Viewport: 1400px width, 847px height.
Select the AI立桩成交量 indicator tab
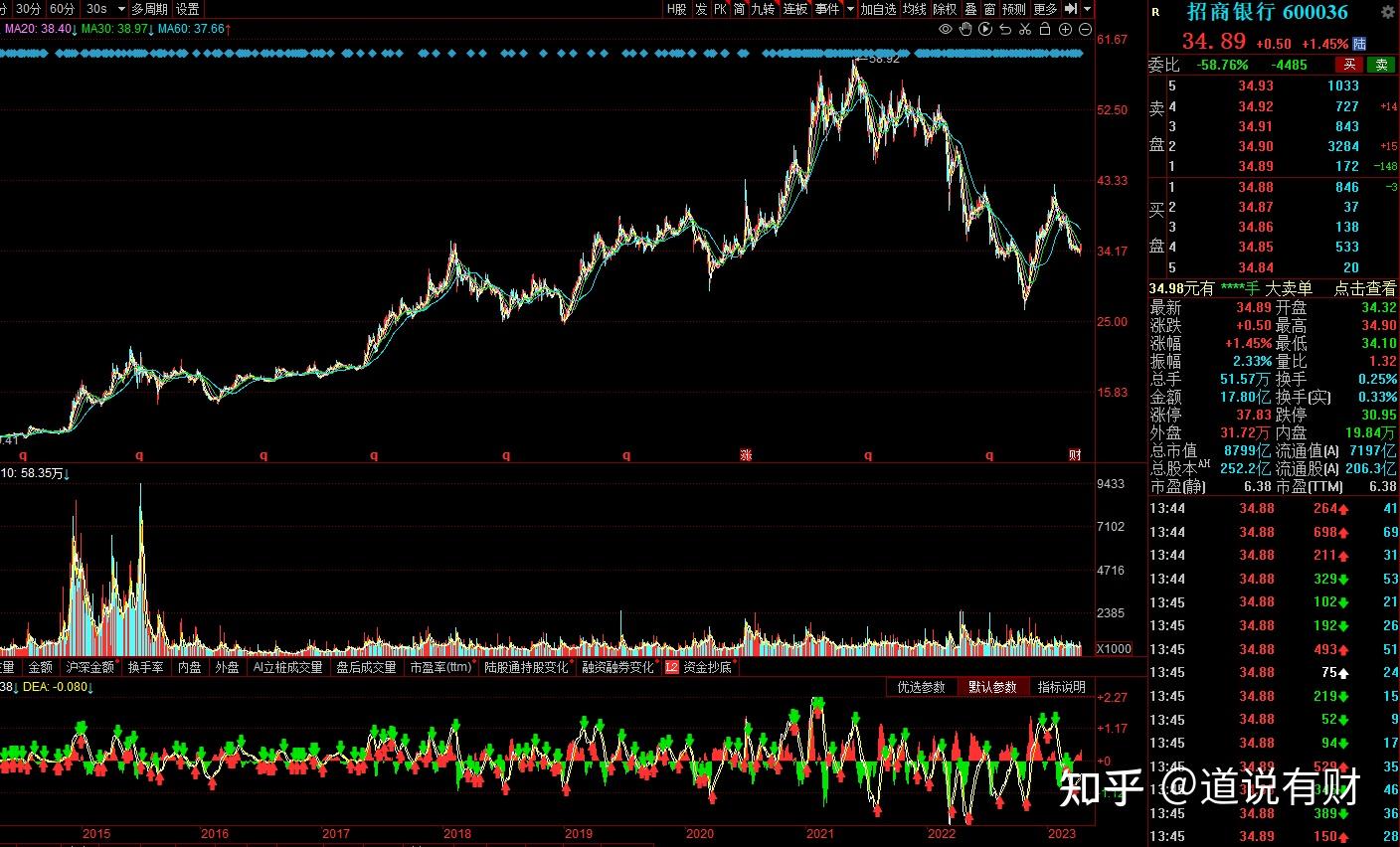click(287, 667)
